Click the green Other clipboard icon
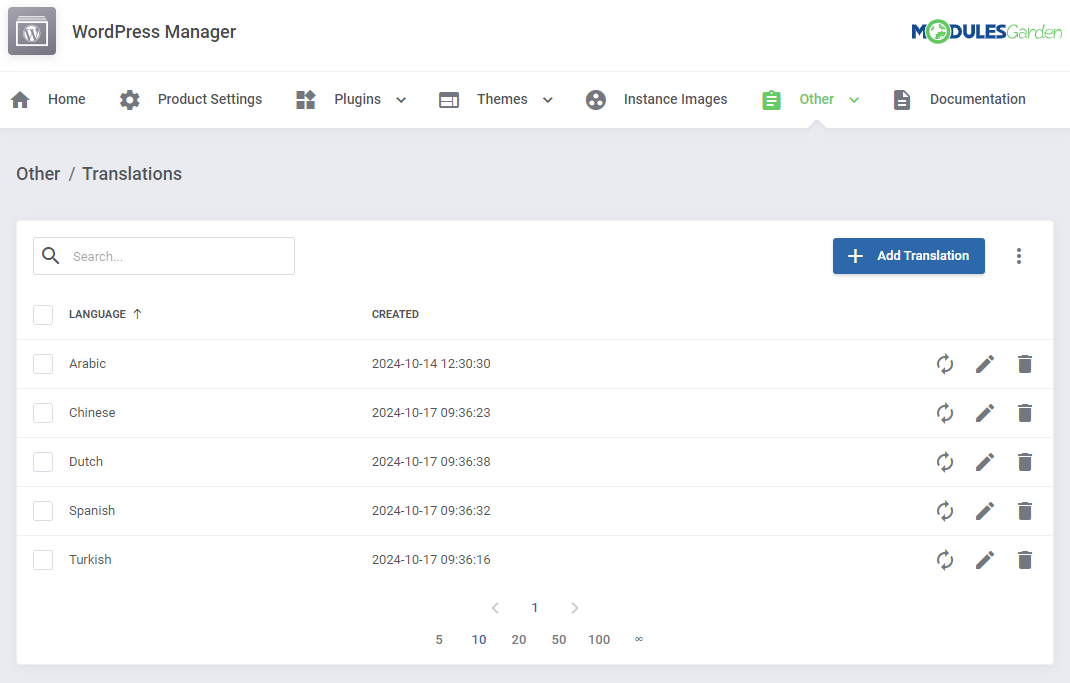Viewport: 1070px width, 683px height. (x=771, y=100)
